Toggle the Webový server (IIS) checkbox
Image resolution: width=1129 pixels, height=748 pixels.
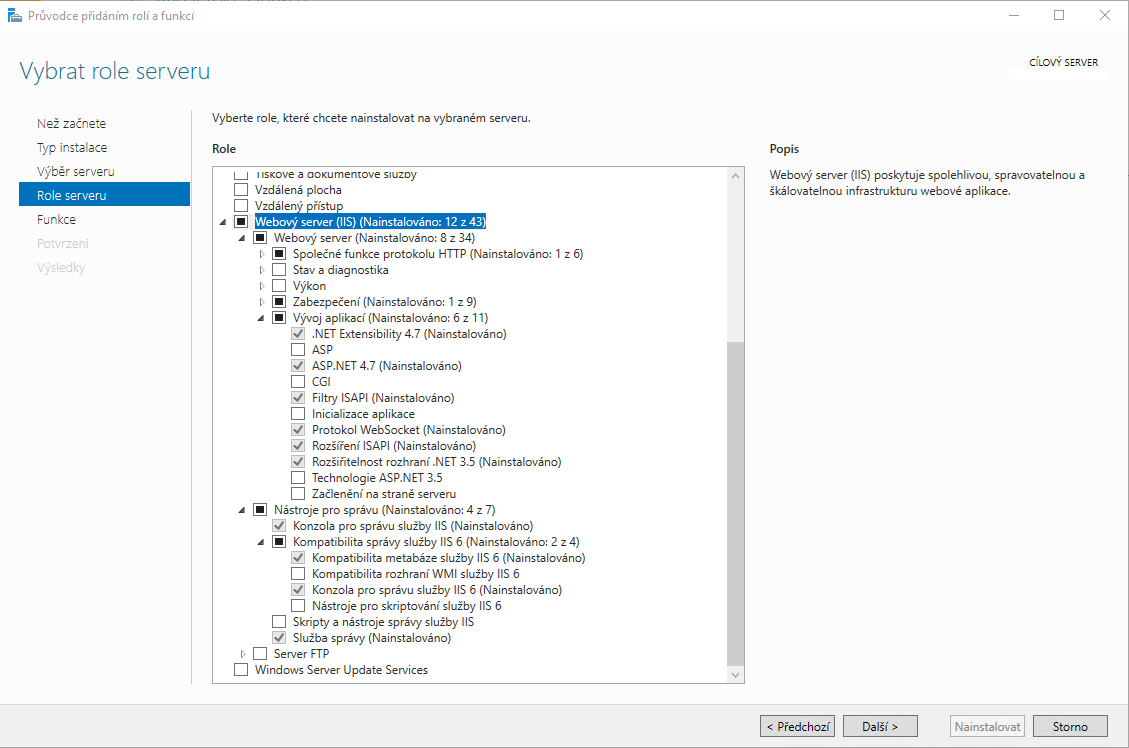[241, 222]
